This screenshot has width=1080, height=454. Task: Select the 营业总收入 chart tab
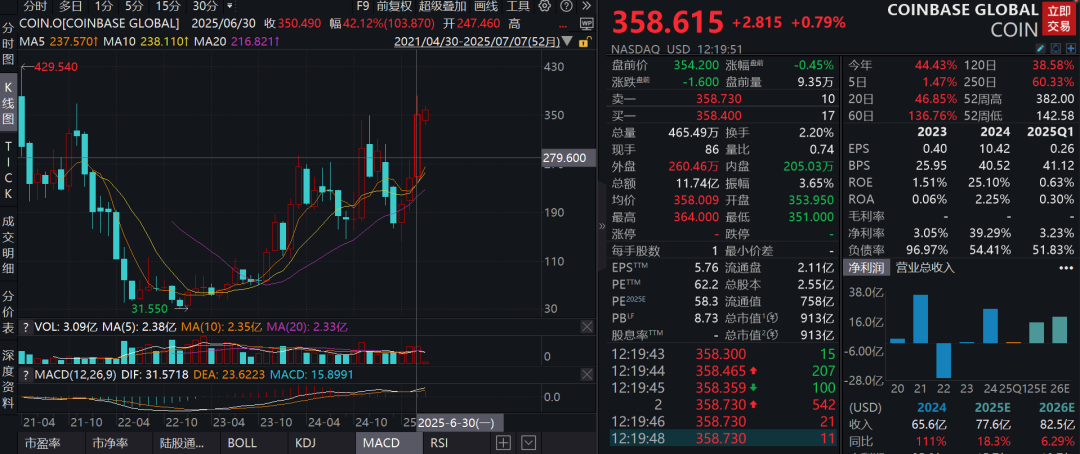tap(924, 267)
